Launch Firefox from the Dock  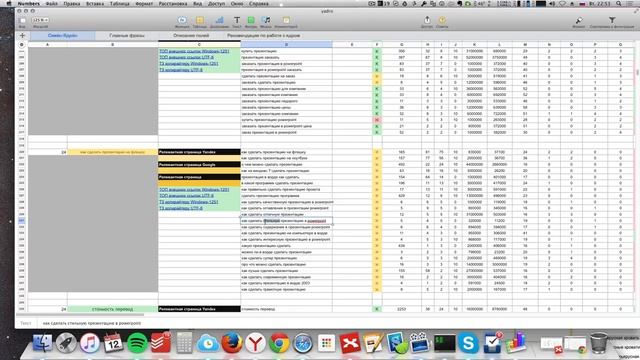coord(232,343)
